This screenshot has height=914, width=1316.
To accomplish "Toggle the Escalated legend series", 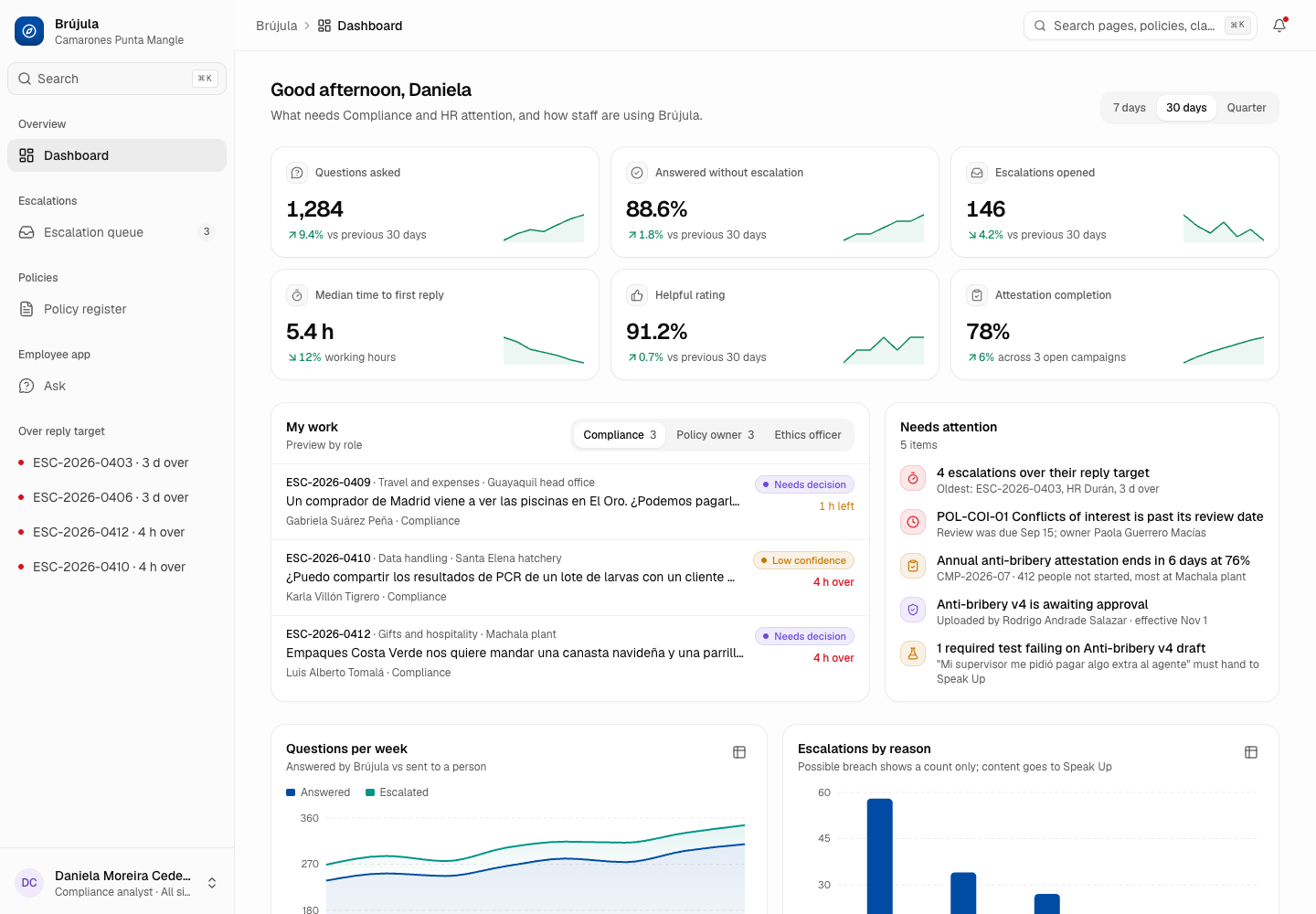I will click(397, 792).
